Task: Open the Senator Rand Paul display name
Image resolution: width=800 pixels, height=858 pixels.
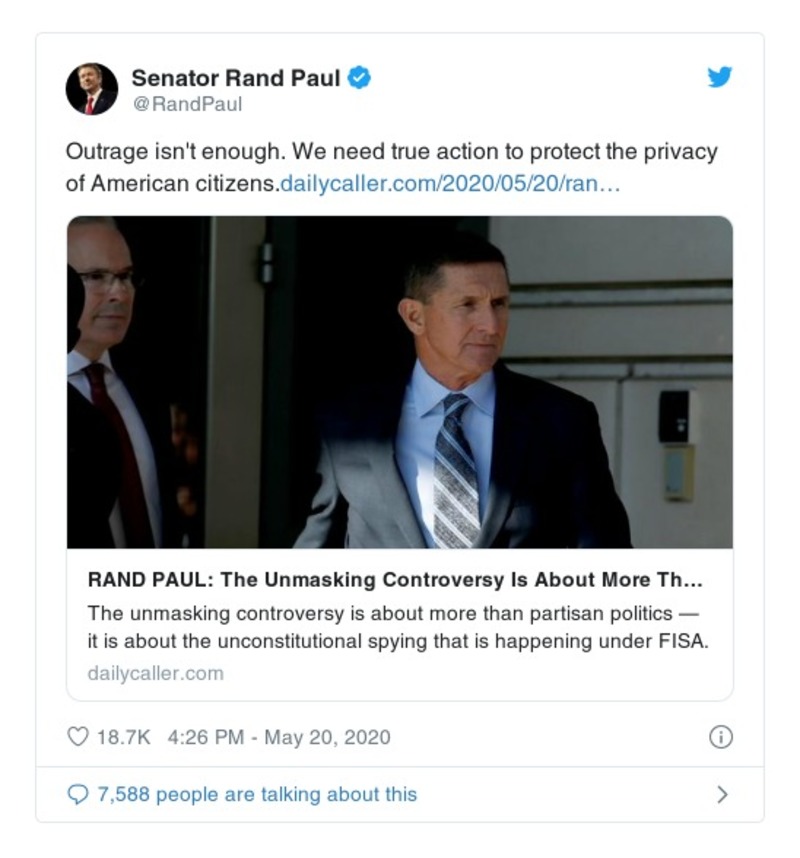Action: point(236,77)
